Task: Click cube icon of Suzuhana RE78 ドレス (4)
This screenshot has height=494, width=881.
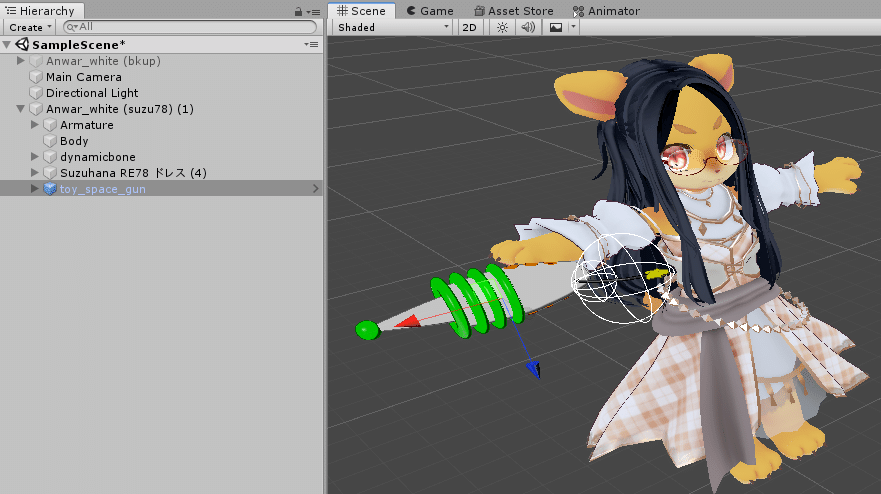Action: pos(50,173)
